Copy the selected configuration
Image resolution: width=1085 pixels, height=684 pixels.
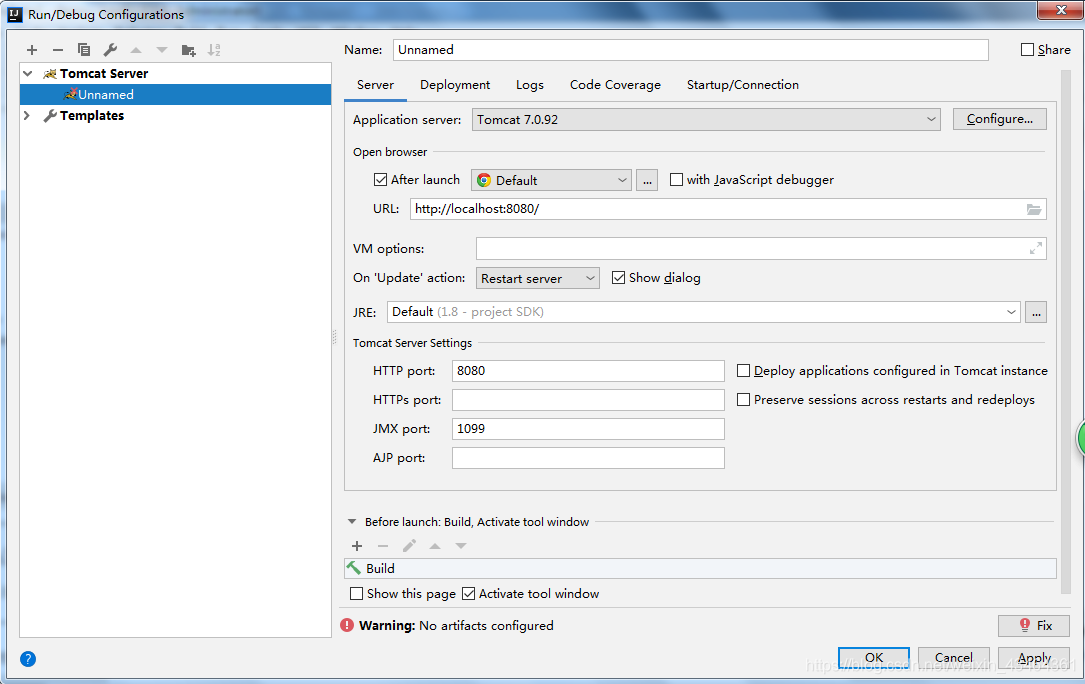[84, 50]
